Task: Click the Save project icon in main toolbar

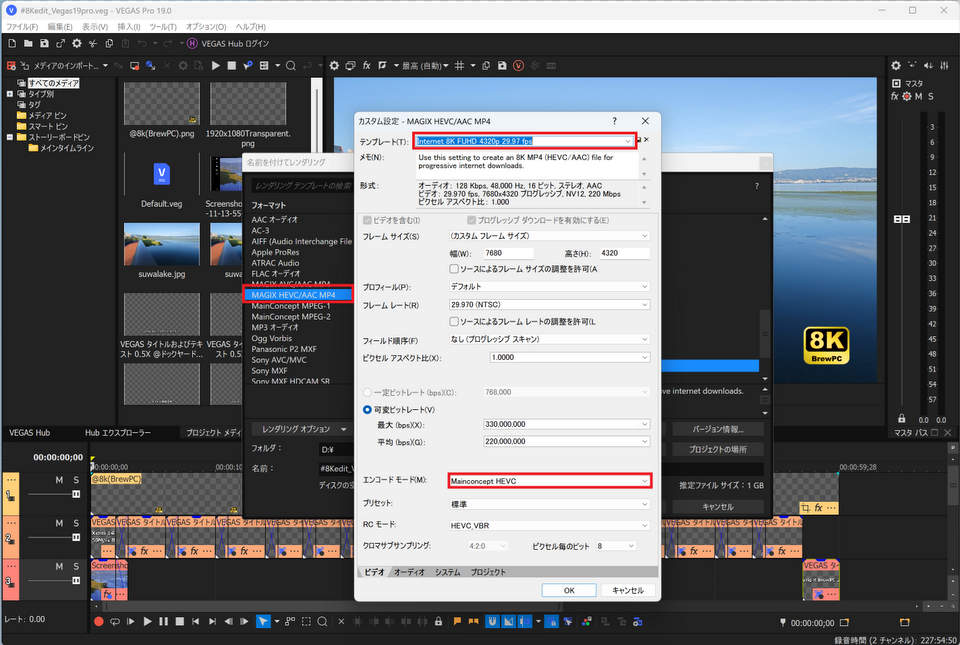Action: pyautogui.click(x=43, y=44)
